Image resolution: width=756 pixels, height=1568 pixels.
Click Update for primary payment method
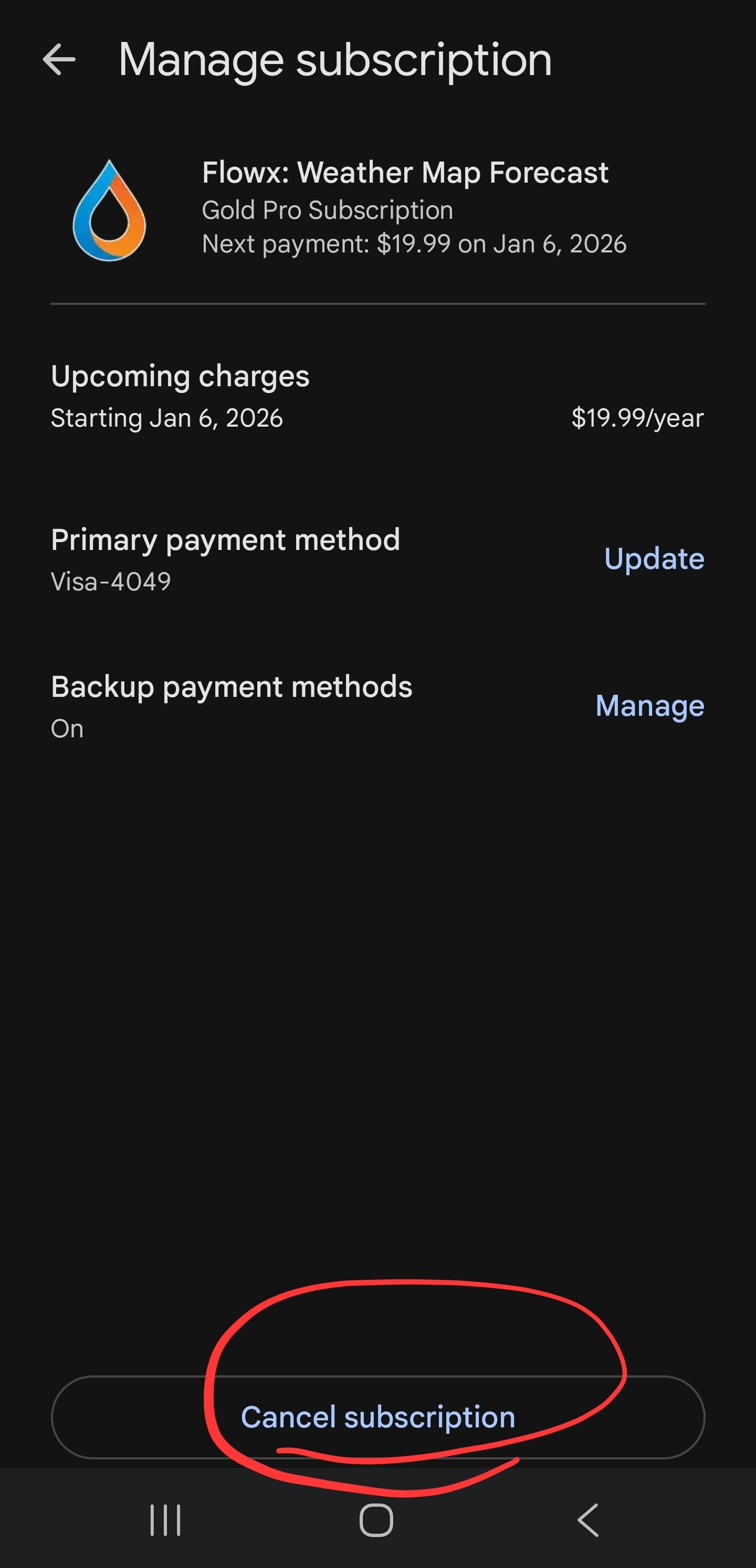pyautogui.click(x=654, y=559)
